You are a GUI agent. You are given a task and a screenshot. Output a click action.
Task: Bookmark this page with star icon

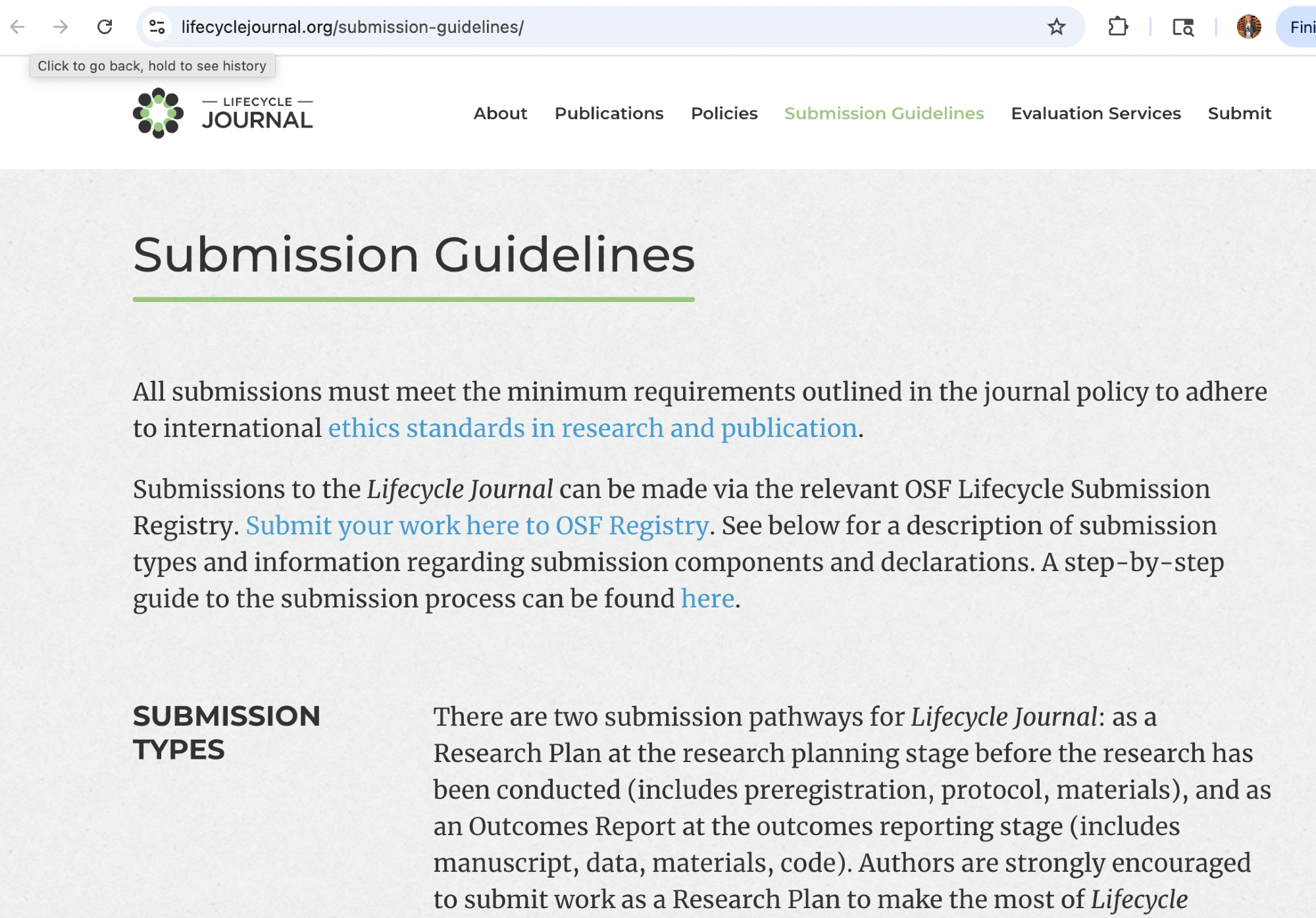(1056, 27)
